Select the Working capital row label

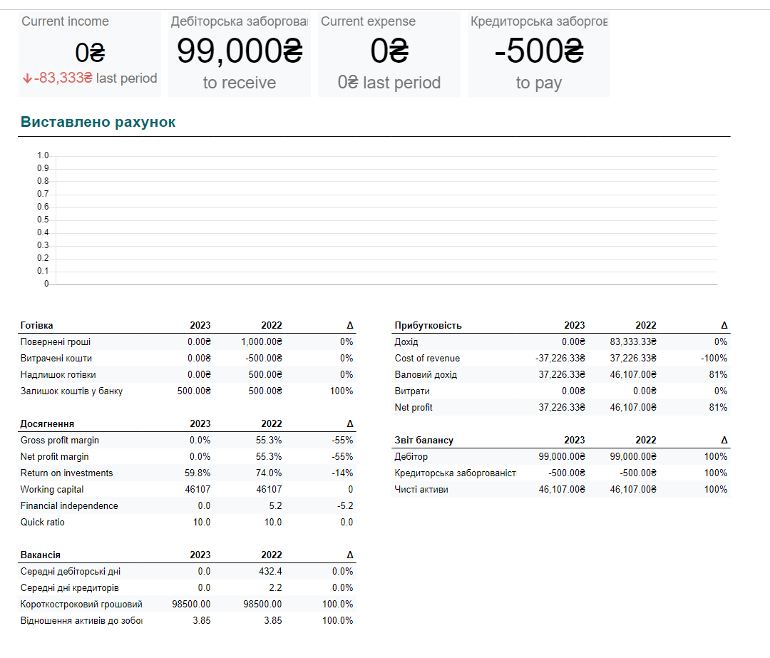click(x=52, y=489)
